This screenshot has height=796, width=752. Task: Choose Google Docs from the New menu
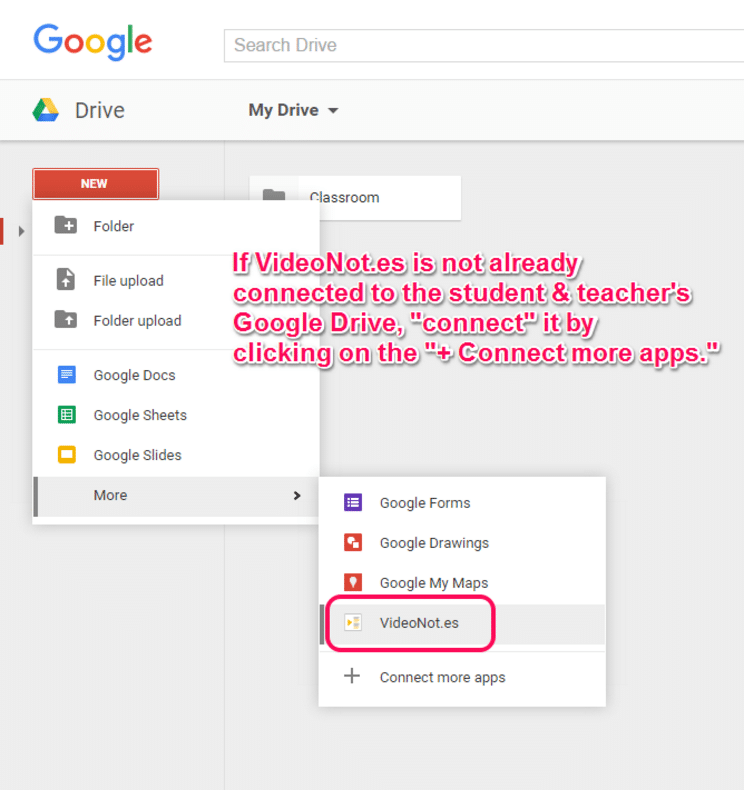[134, 375]
